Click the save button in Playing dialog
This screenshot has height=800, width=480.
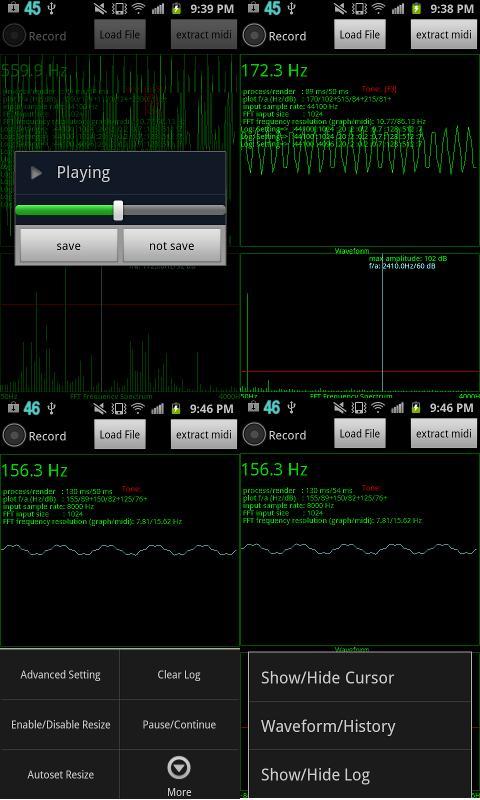(x=68, y=245)
